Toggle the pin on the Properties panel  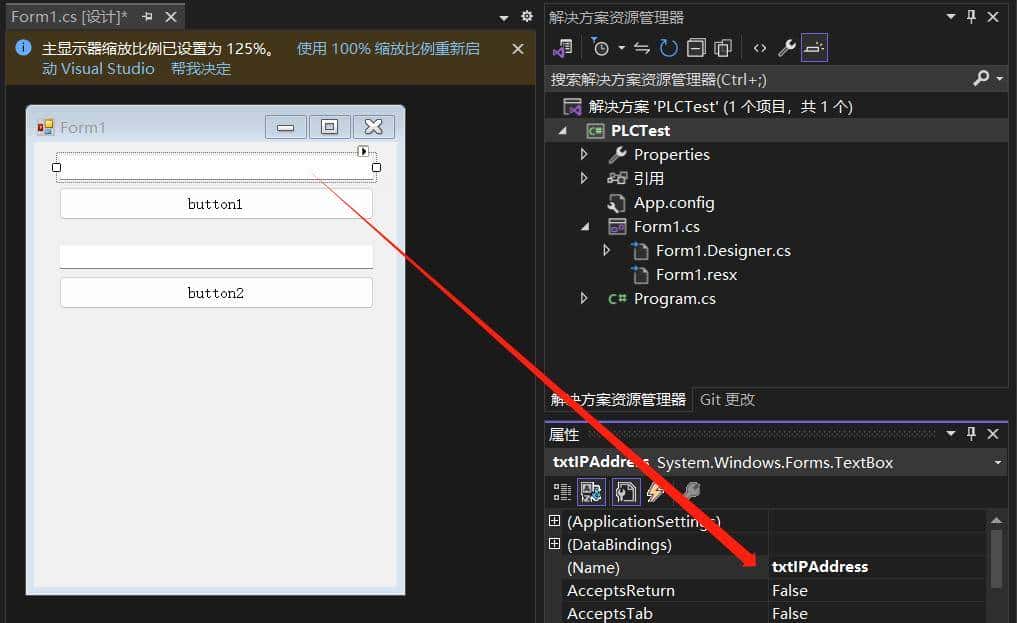click(x=970, y=434)
